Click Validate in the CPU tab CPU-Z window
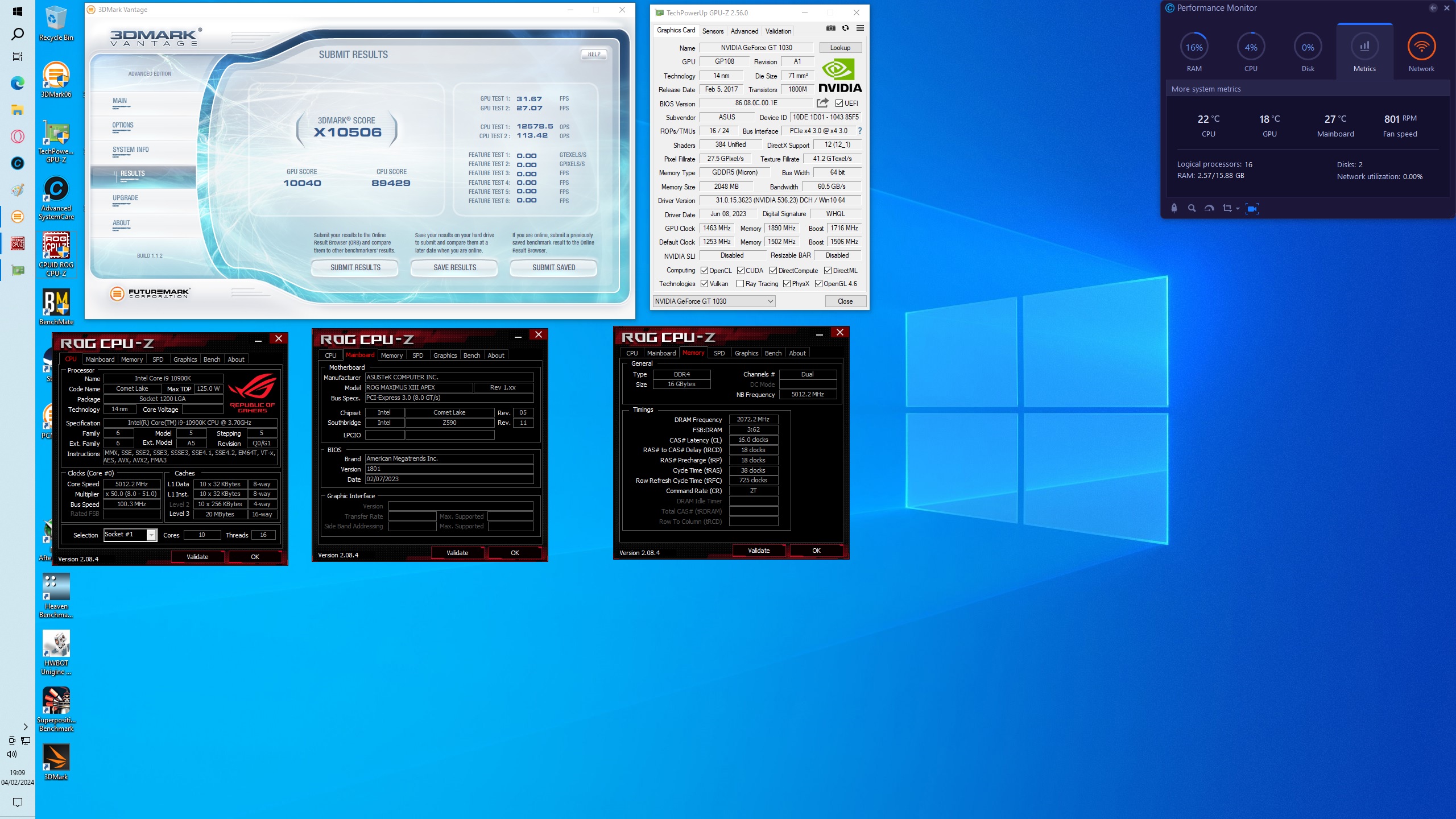 point(197,557)
